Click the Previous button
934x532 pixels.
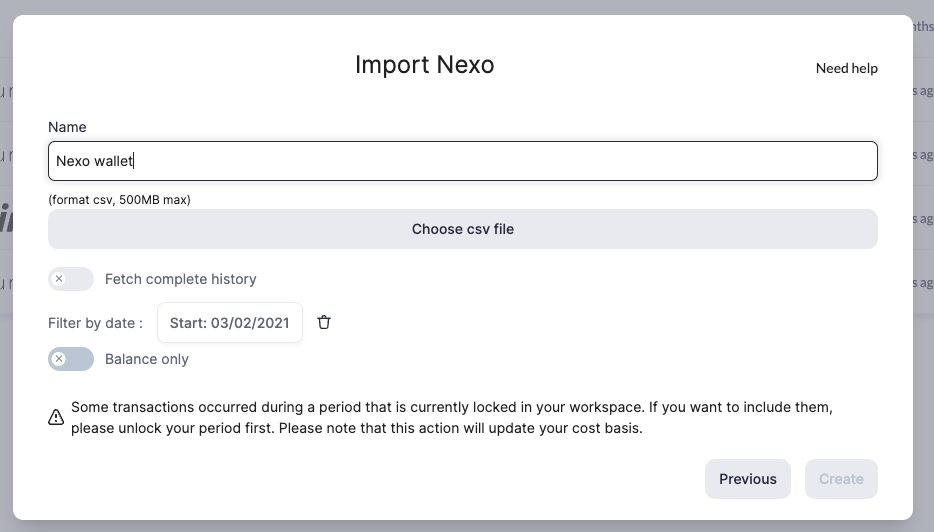tap(748, 479)
